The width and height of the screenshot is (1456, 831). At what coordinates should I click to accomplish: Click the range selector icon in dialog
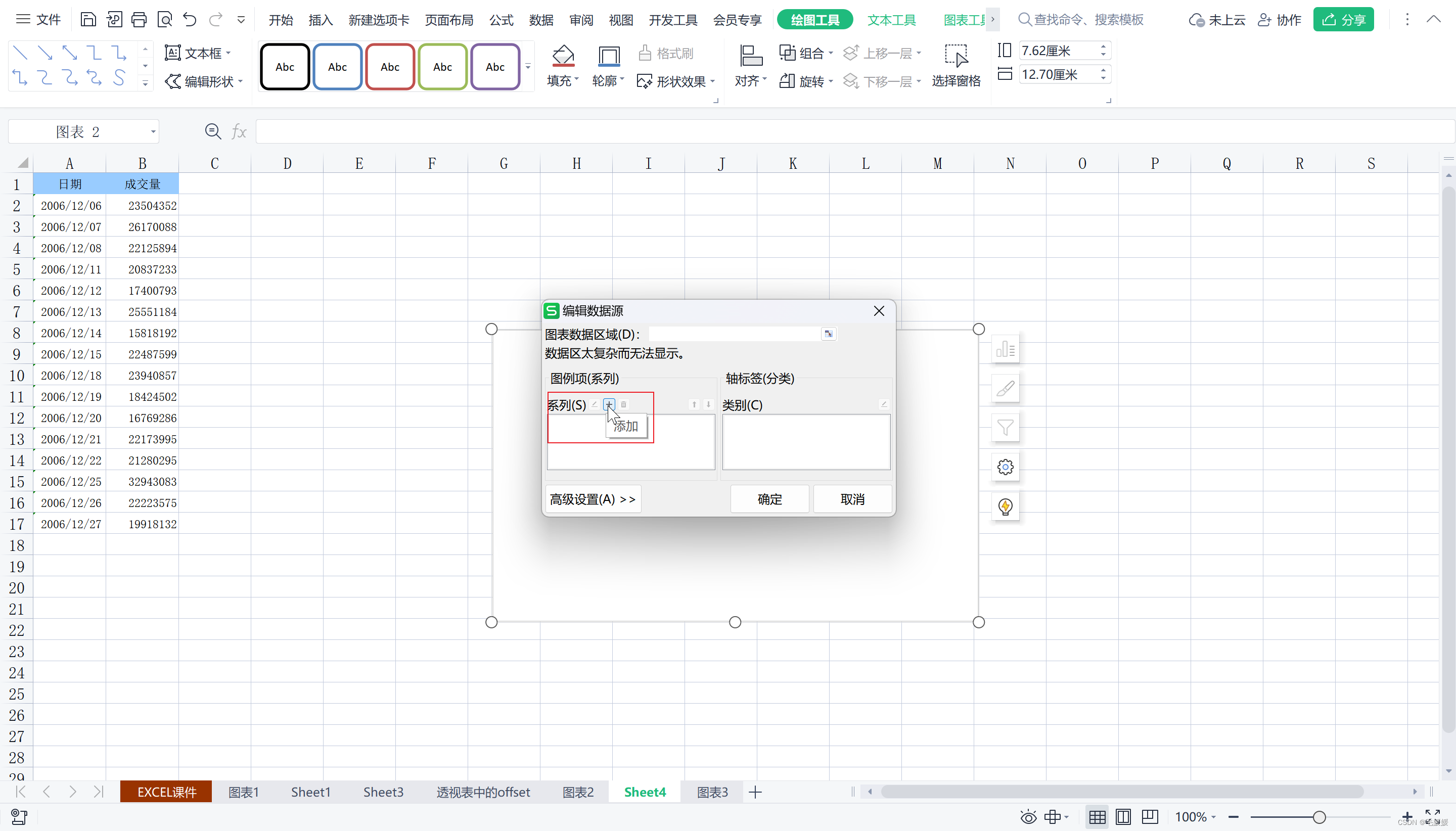(x=829, y=334)
